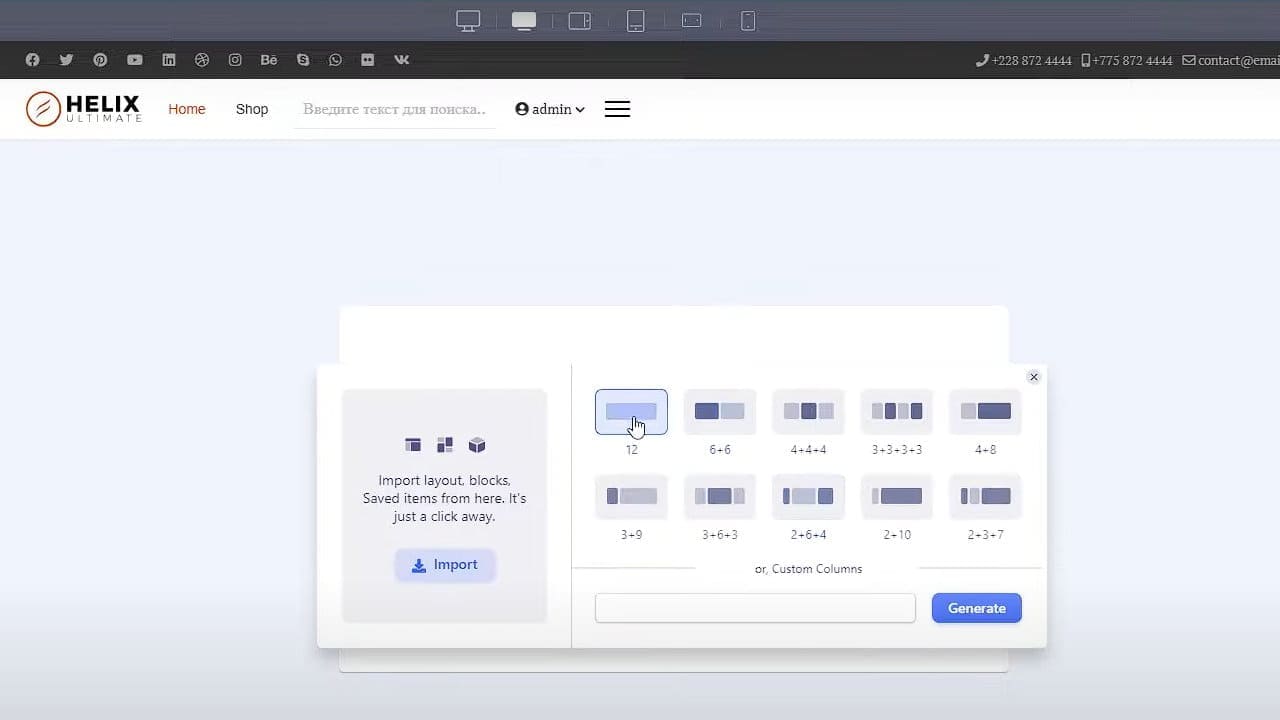Click the Generate button
Screen dimensions: 1280x720
pyautogui.click(x=977, y=608)
